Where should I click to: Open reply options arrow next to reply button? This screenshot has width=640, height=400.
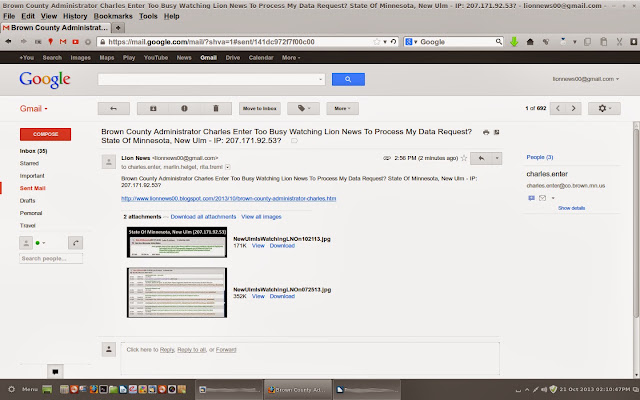click(x=497, y=158)
